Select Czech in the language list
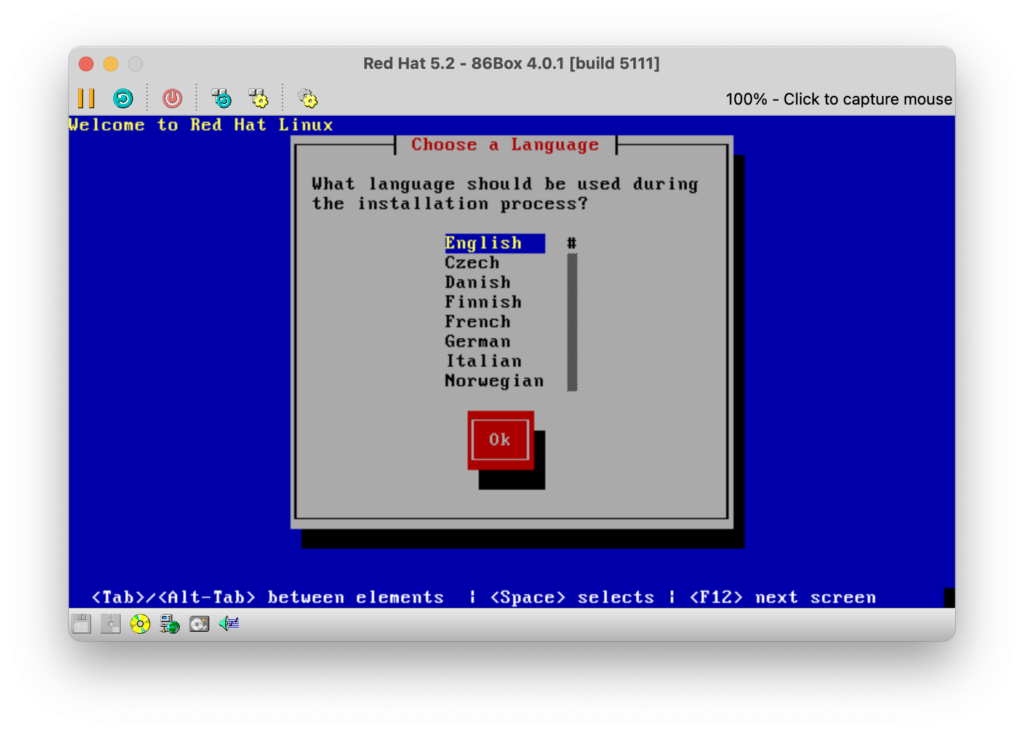This screenshot has width=1024, height=732. (472, 263)
